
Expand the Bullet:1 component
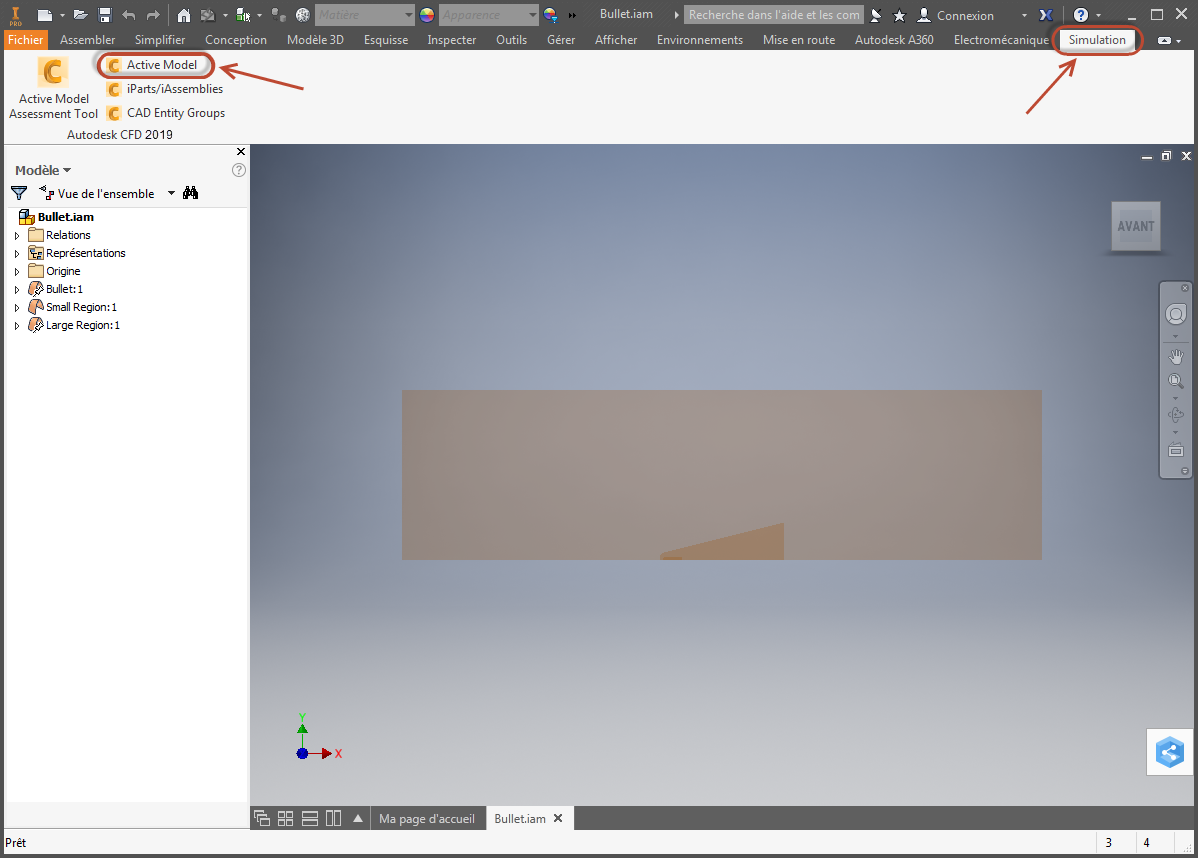coord(17,290)
